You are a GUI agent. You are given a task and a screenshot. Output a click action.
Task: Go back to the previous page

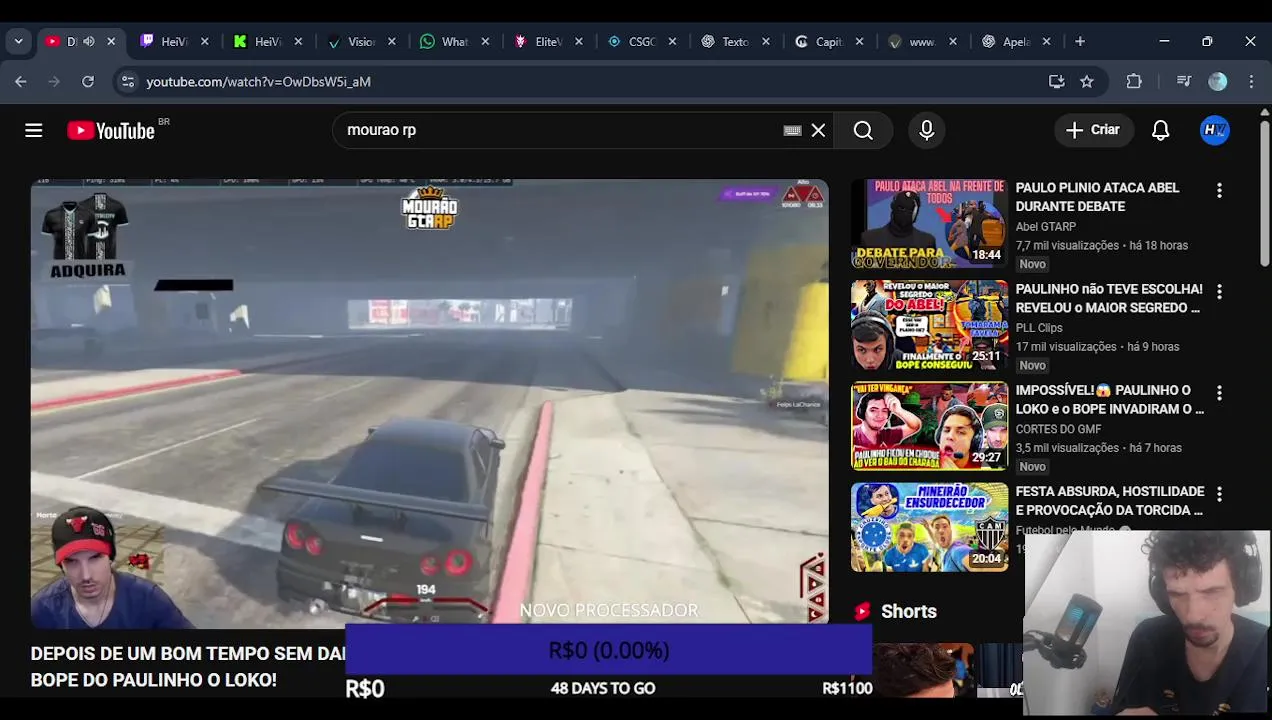click(x=21, y=82)
